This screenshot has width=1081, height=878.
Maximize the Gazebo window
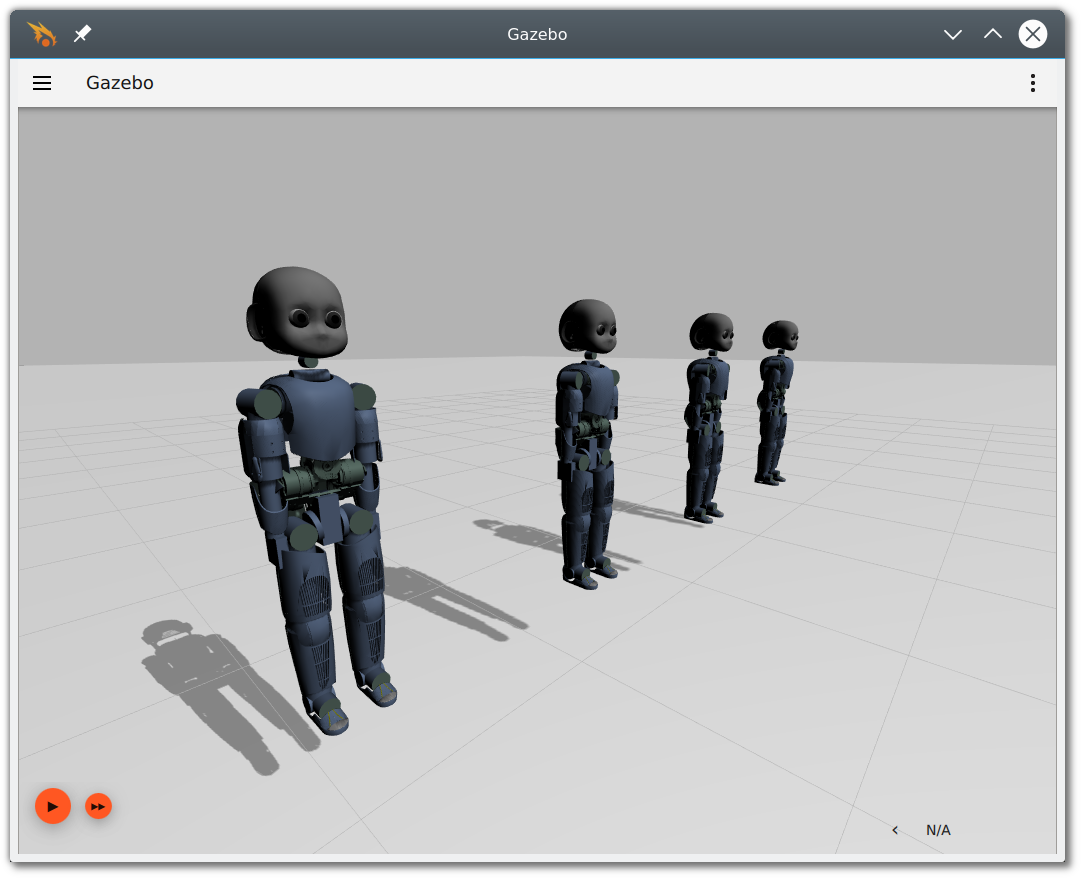tap(992, 34)
